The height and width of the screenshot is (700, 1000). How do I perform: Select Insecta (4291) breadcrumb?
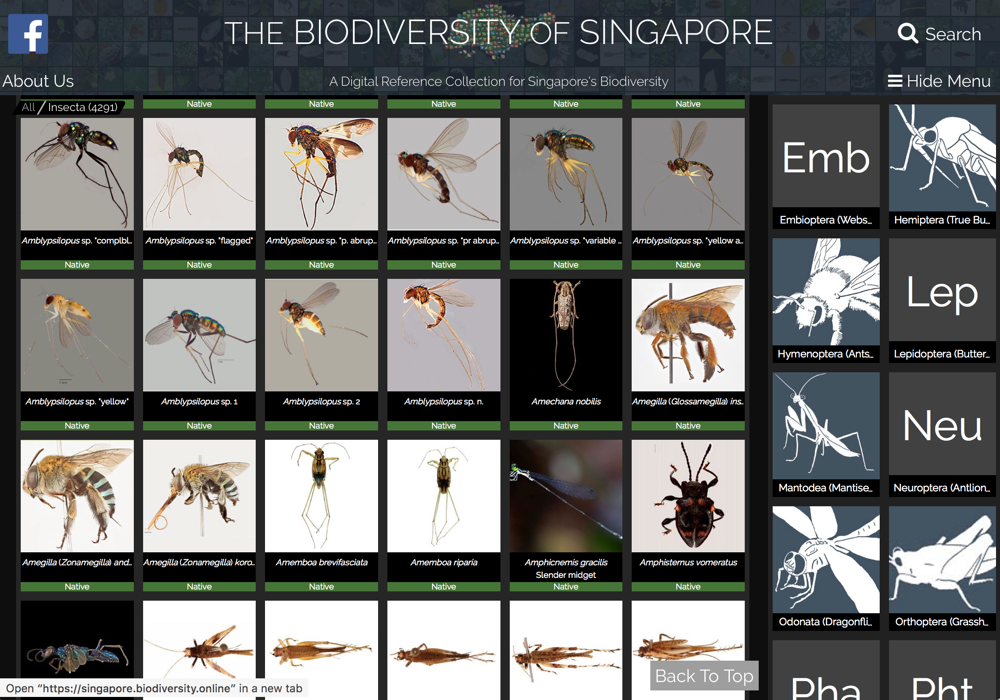82,107
